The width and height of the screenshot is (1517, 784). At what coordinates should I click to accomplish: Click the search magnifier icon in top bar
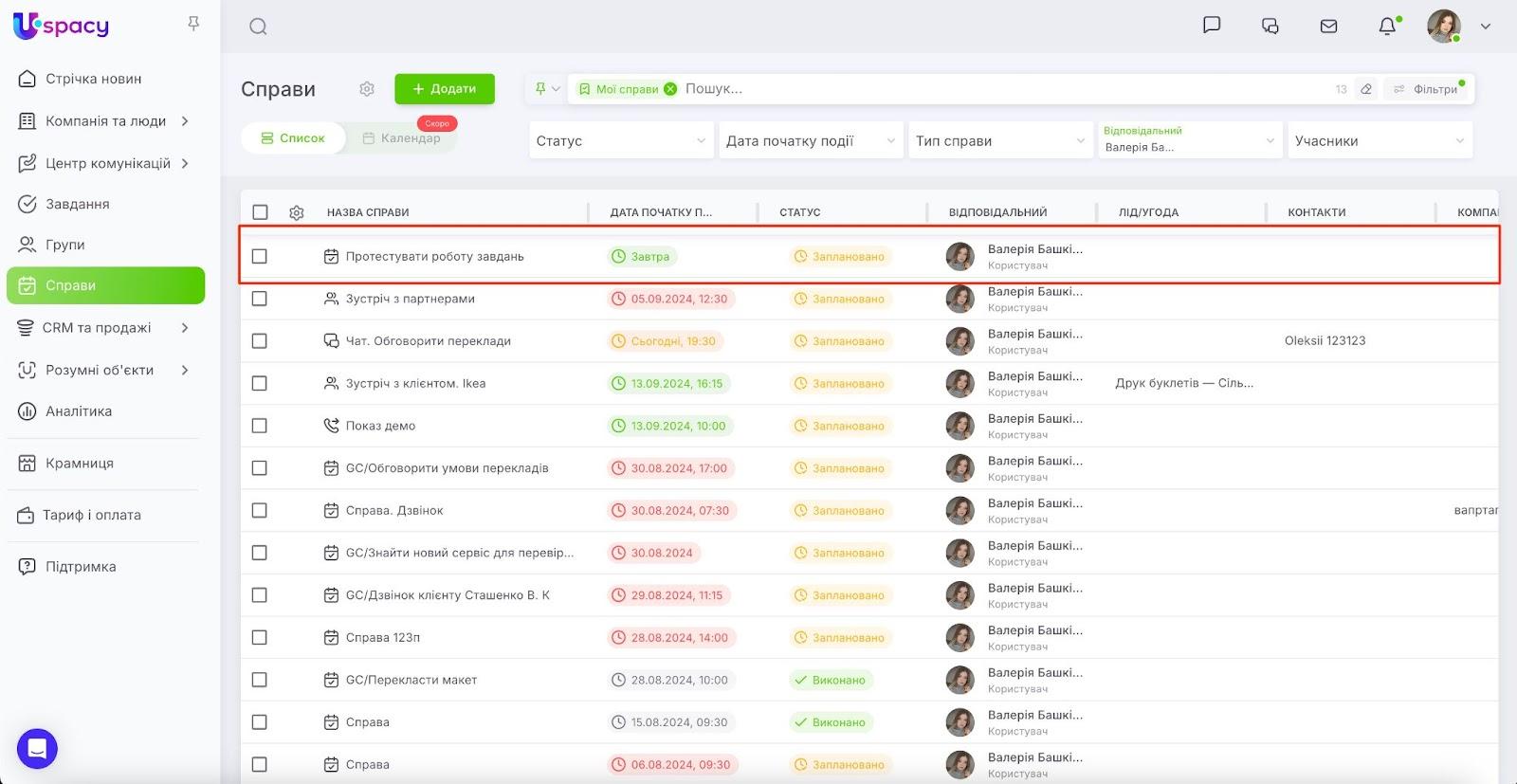[x=258, y=27]
